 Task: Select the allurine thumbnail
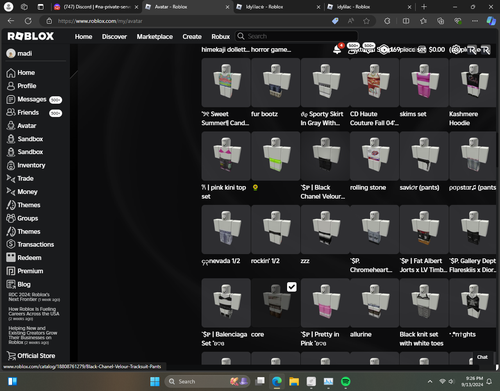tap(375, 303)
